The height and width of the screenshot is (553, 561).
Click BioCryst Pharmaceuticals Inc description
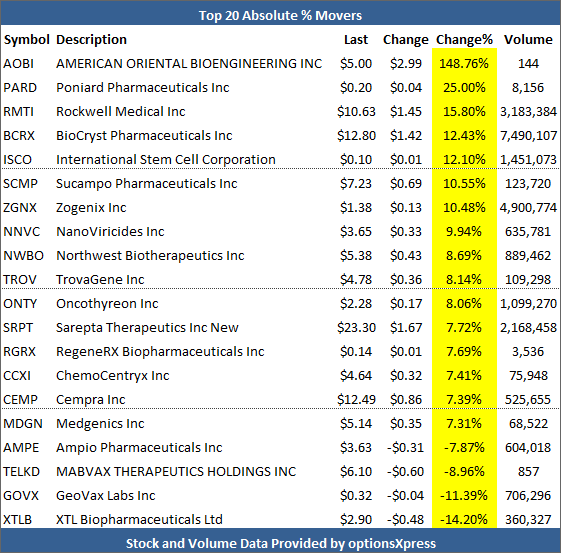(x=144, y=136)
